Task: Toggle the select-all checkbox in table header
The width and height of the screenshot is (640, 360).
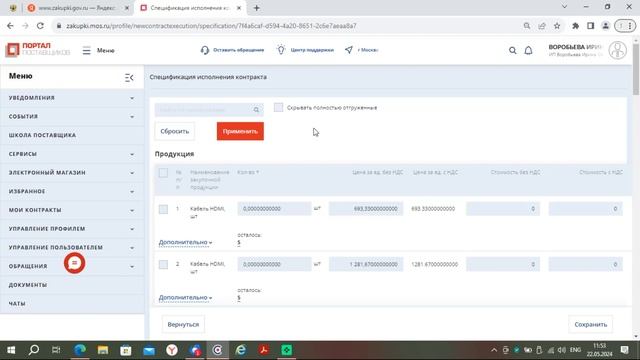Action: tap(163, 173)
